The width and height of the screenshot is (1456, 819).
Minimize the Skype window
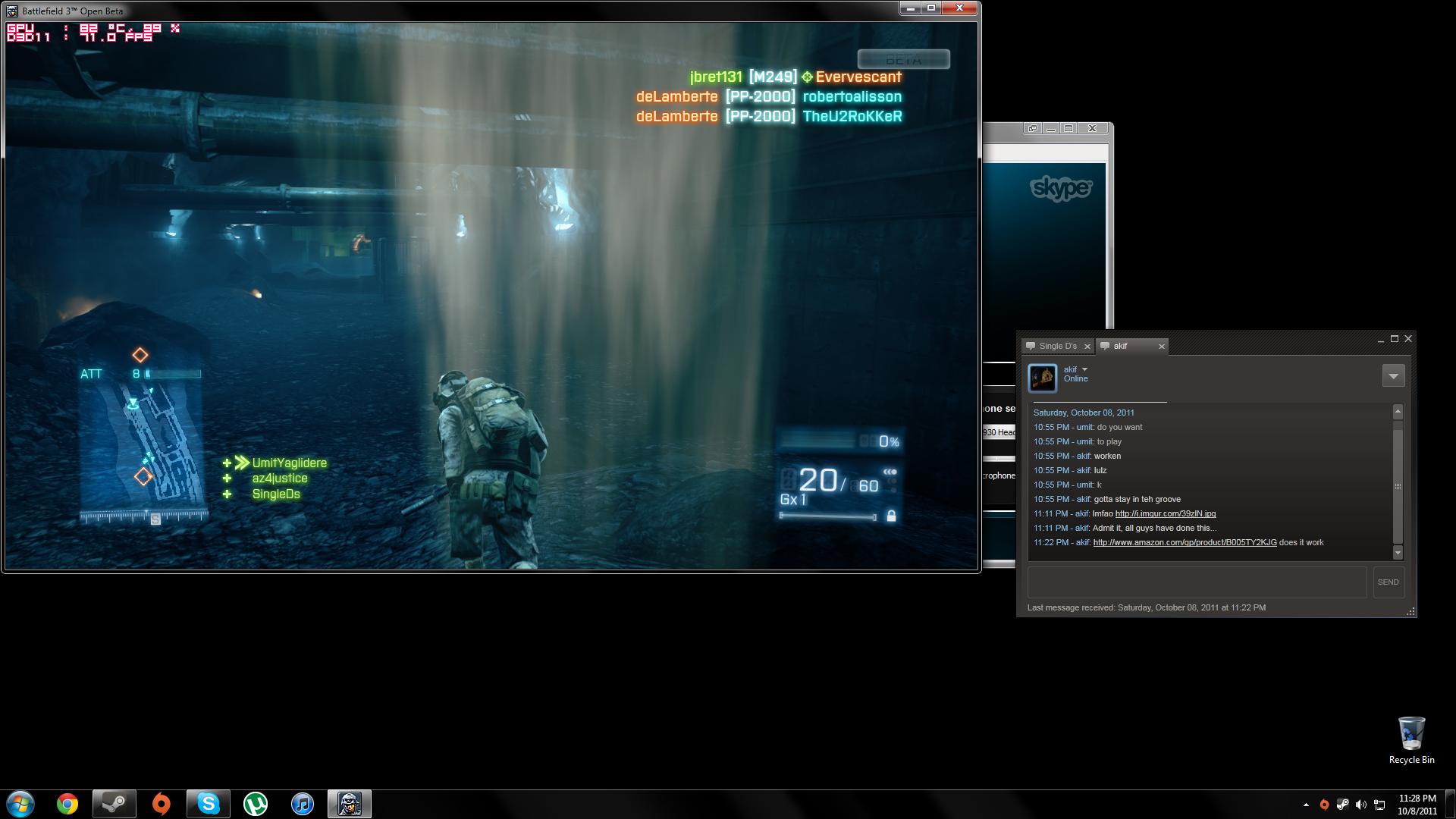(1051, 129)
